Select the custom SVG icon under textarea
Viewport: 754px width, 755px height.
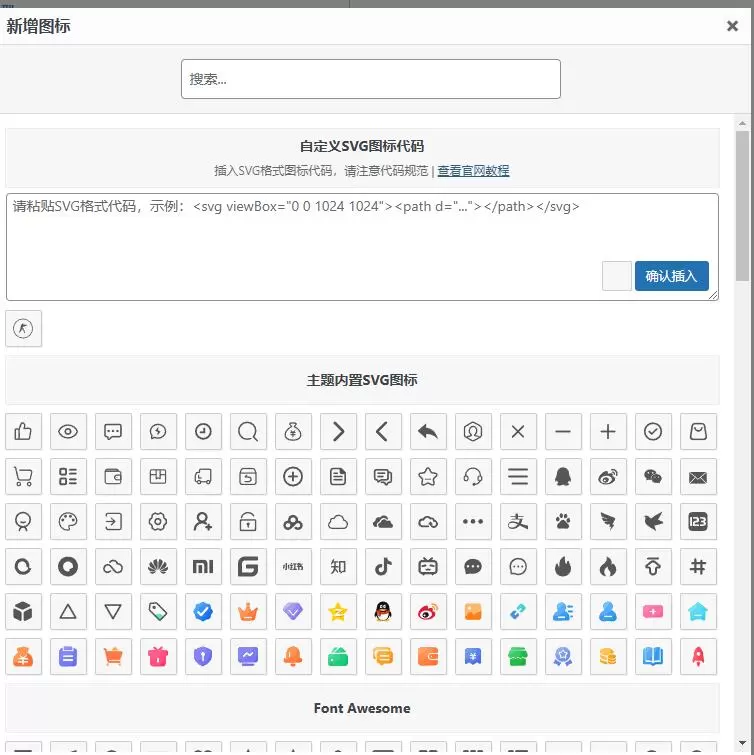(x=23, y=329)
